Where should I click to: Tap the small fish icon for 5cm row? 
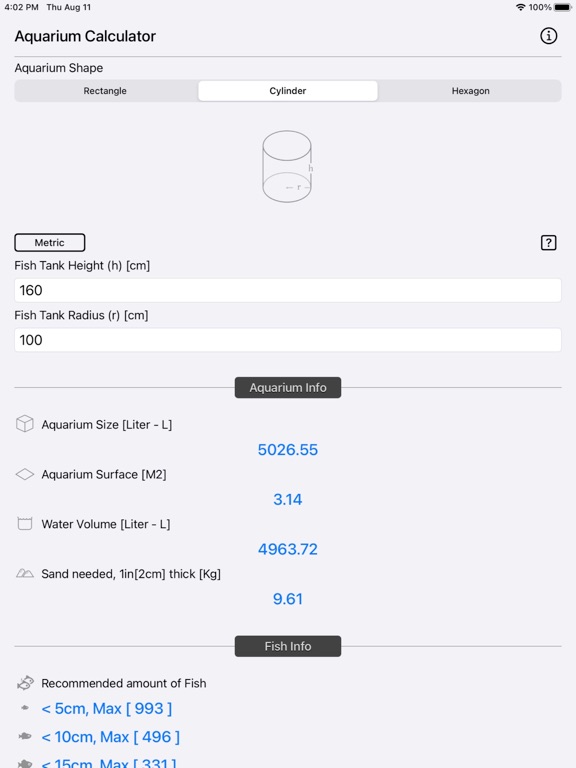24,708
